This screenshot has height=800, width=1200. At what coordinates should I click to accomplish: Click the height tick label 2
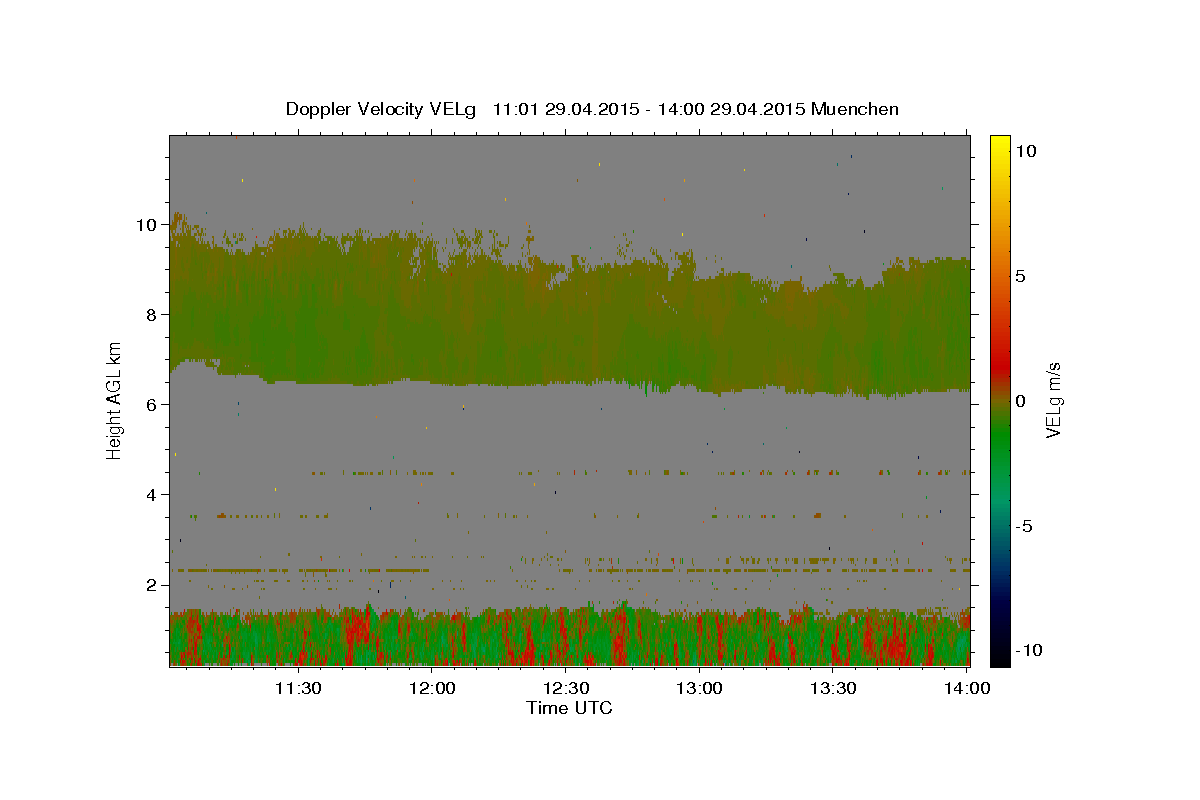pos(153,585)
